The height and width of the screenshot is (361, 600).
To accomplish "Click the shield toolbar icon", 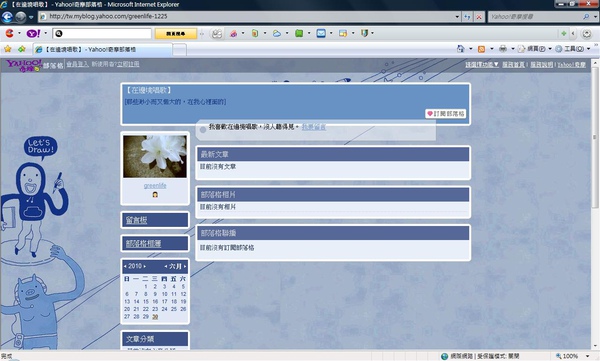I will pyautogui.click(x=364, y=34).
